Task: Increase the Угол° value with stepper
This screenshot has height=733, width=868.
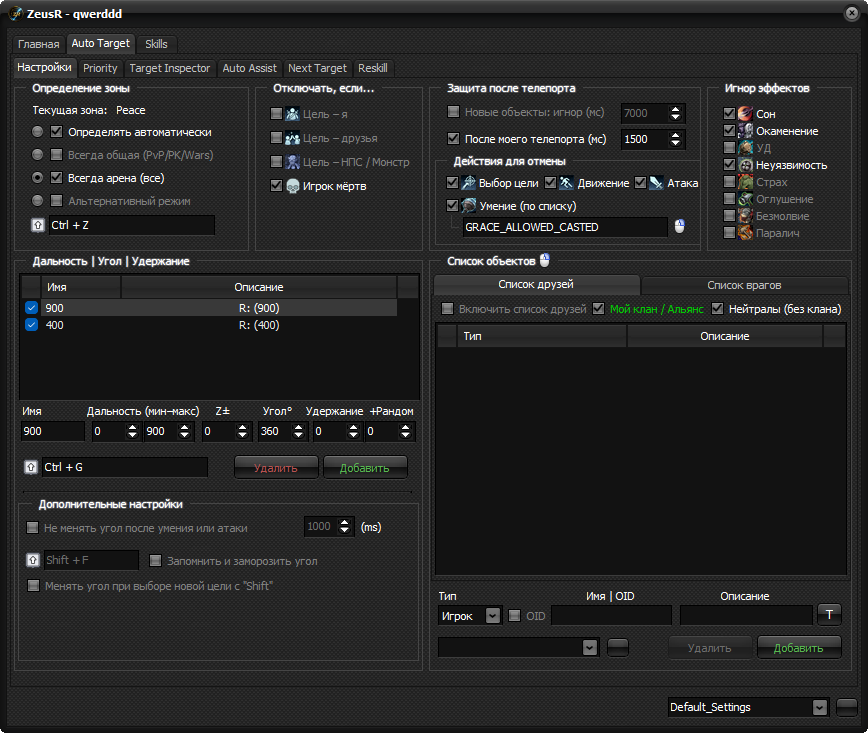Action: [x=298, y=427]
